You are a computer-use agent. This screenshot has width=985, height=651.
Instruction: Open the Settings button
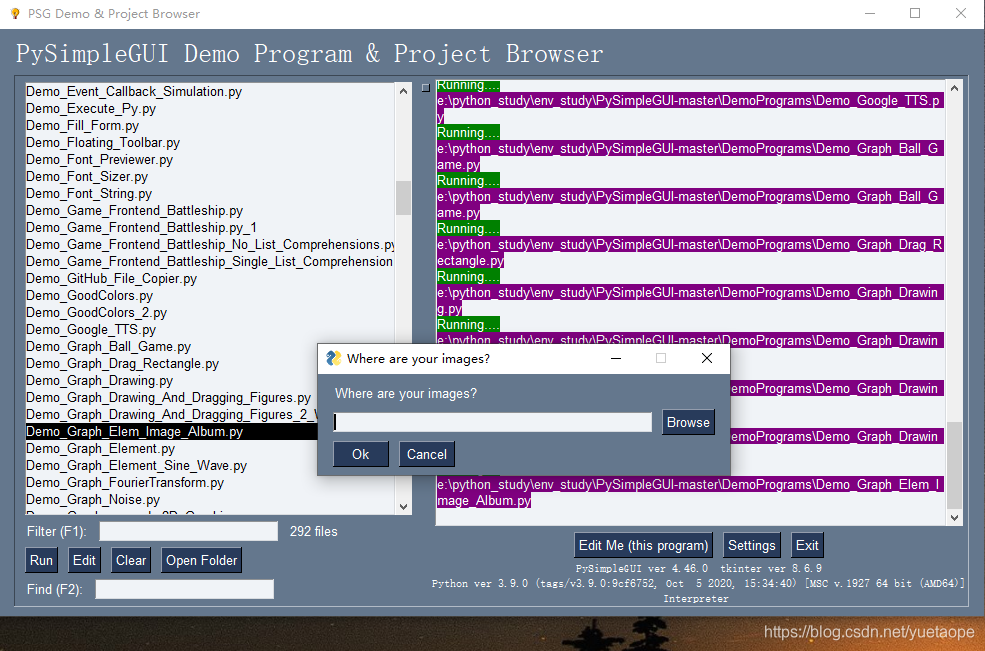751,545
